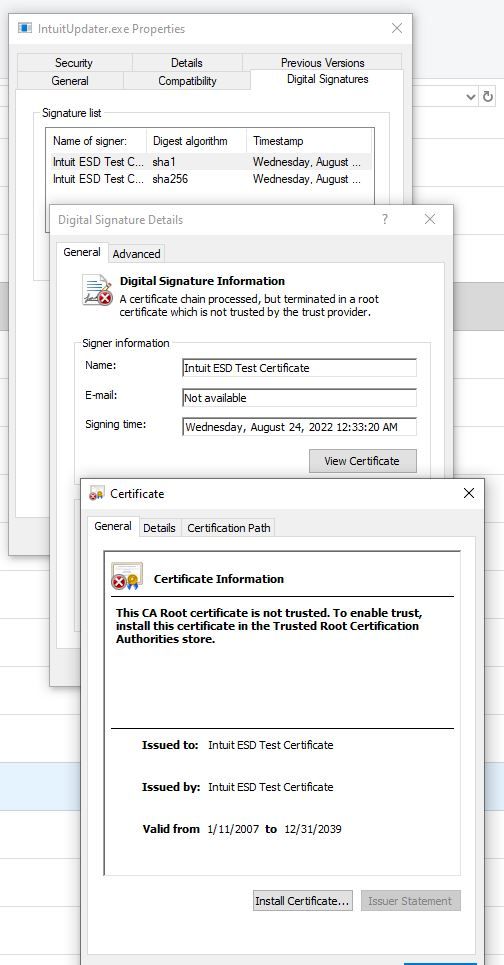
Task: Click the Digital Signature Information error icon
Action: tap(98, 290)
